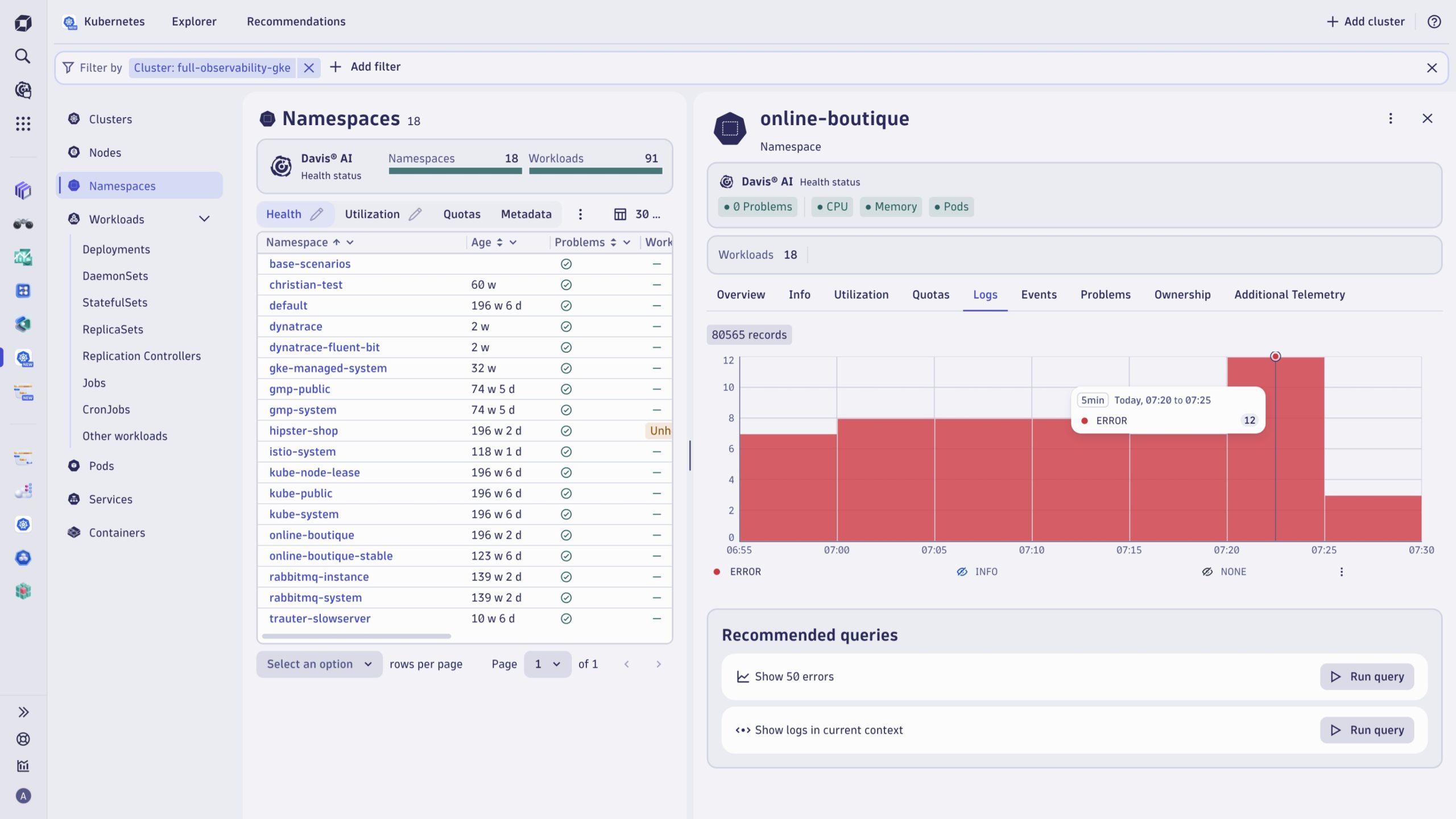Switch to the Events tab

1038,295
